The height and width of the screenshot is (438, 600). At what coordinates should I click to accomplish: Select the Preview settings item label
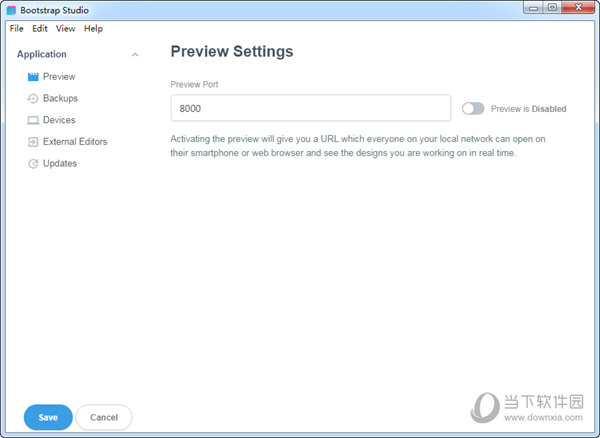(x=59, y=77)
